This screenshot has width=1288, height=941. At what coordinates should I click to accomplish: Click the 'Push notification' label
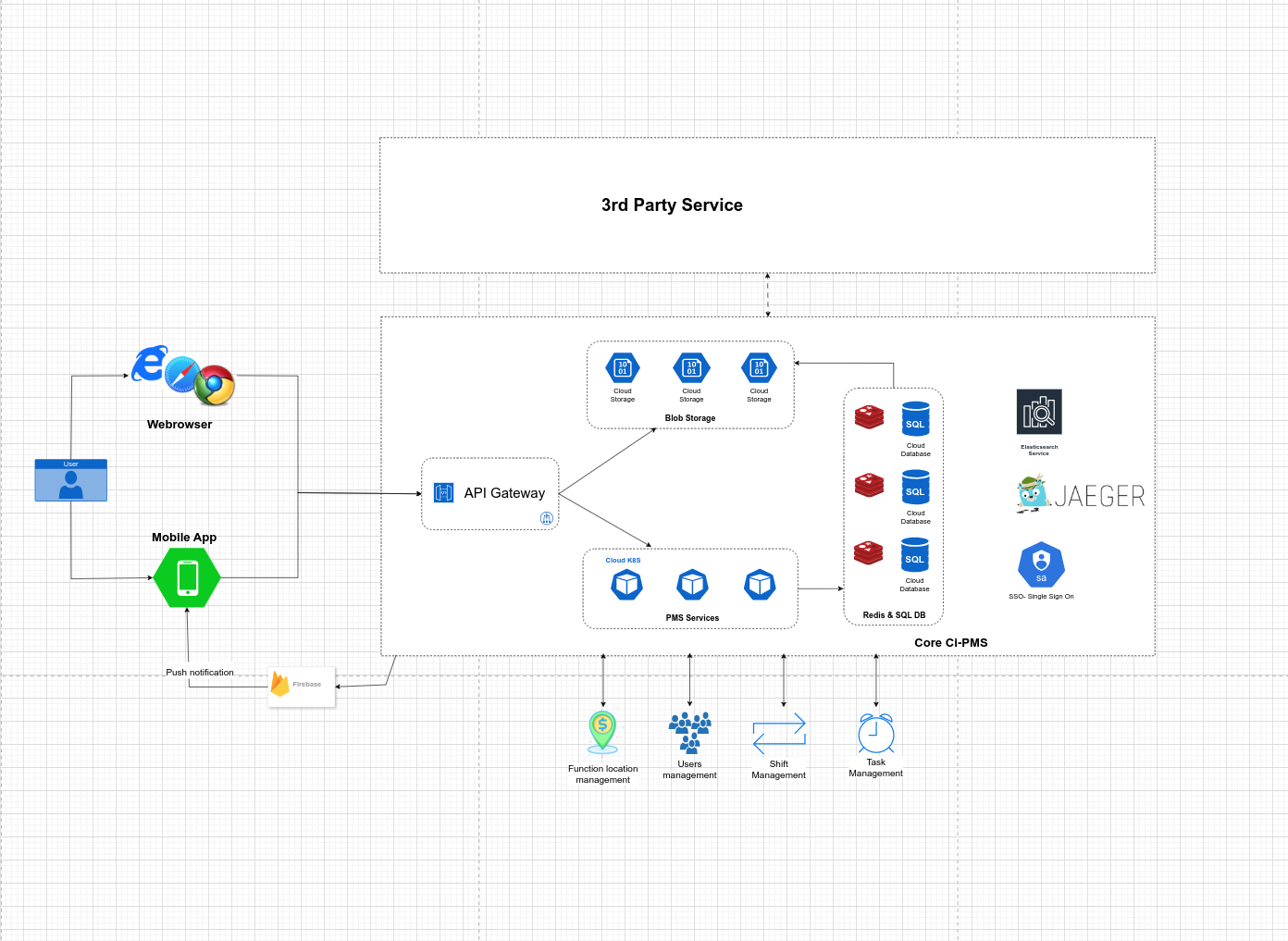(200, 673)
